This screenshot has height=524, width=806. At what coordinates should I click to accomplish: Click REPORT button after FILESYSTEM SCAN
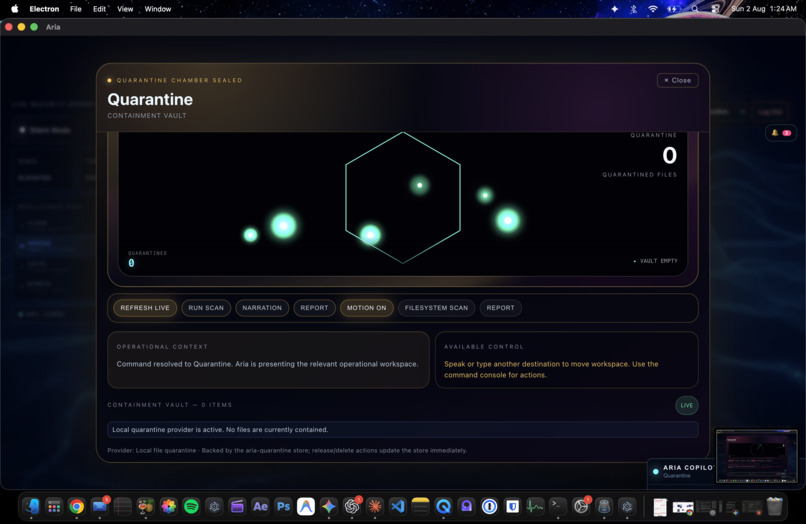click(501, 308)
